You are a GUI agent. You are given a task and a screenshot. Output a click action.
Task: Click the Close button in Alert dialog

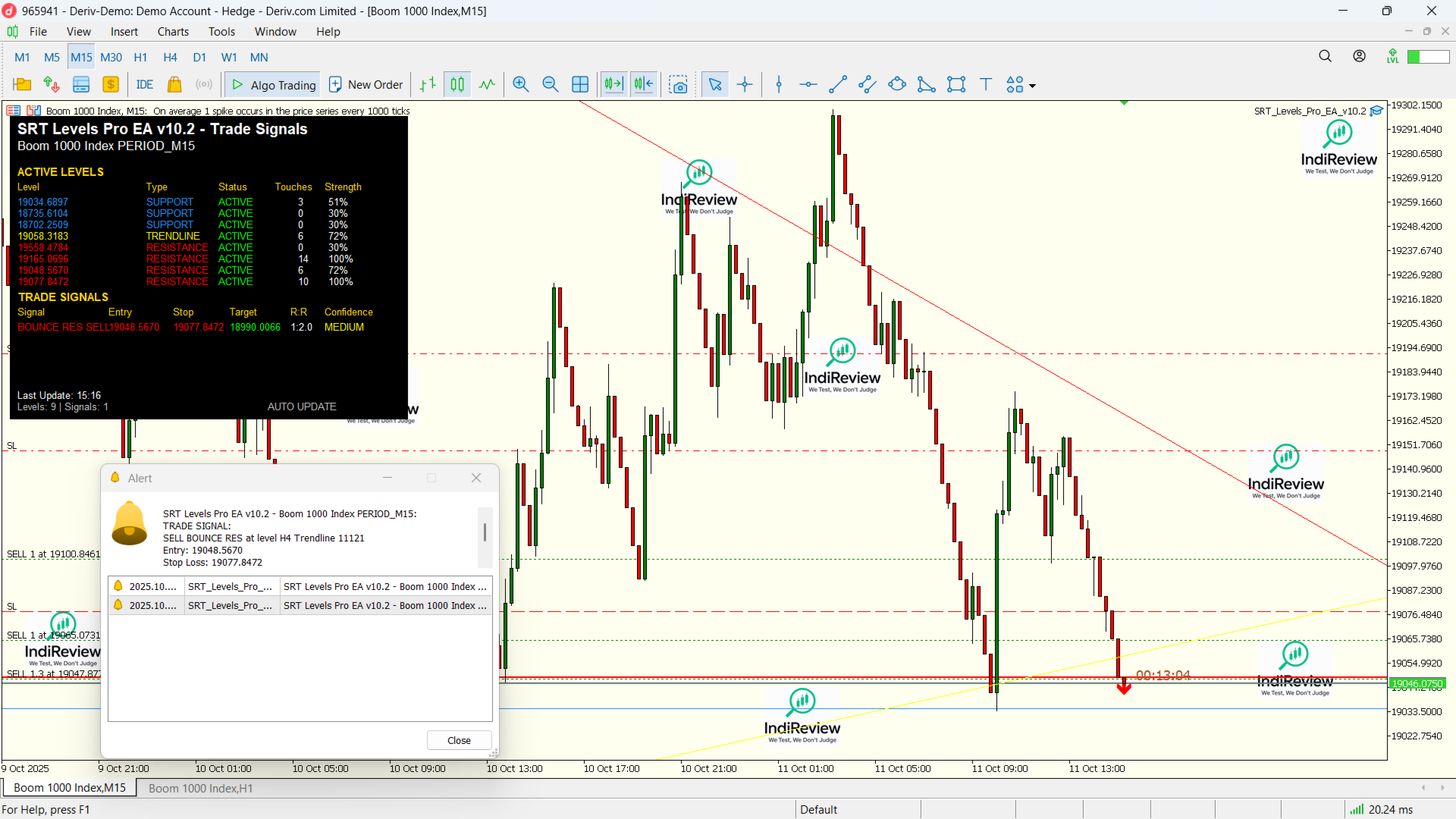click(459, 740)
